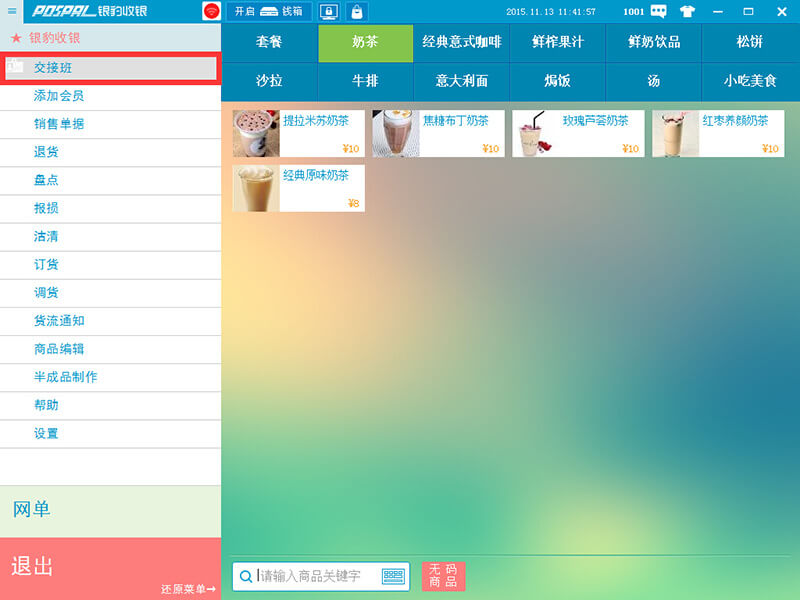Focus the product keyword search field
The image size is (800, 600).
[x=318, y=576]
